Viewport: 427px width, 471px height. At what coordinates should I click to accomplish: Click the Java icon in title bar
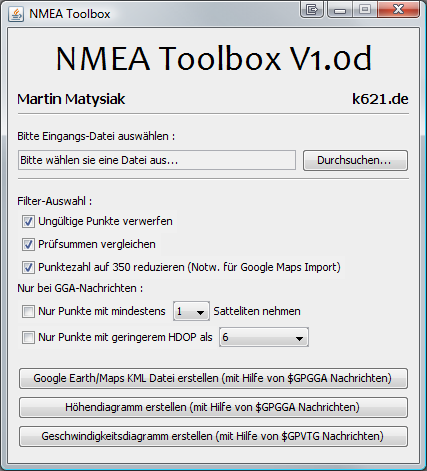tap(16, 14)
